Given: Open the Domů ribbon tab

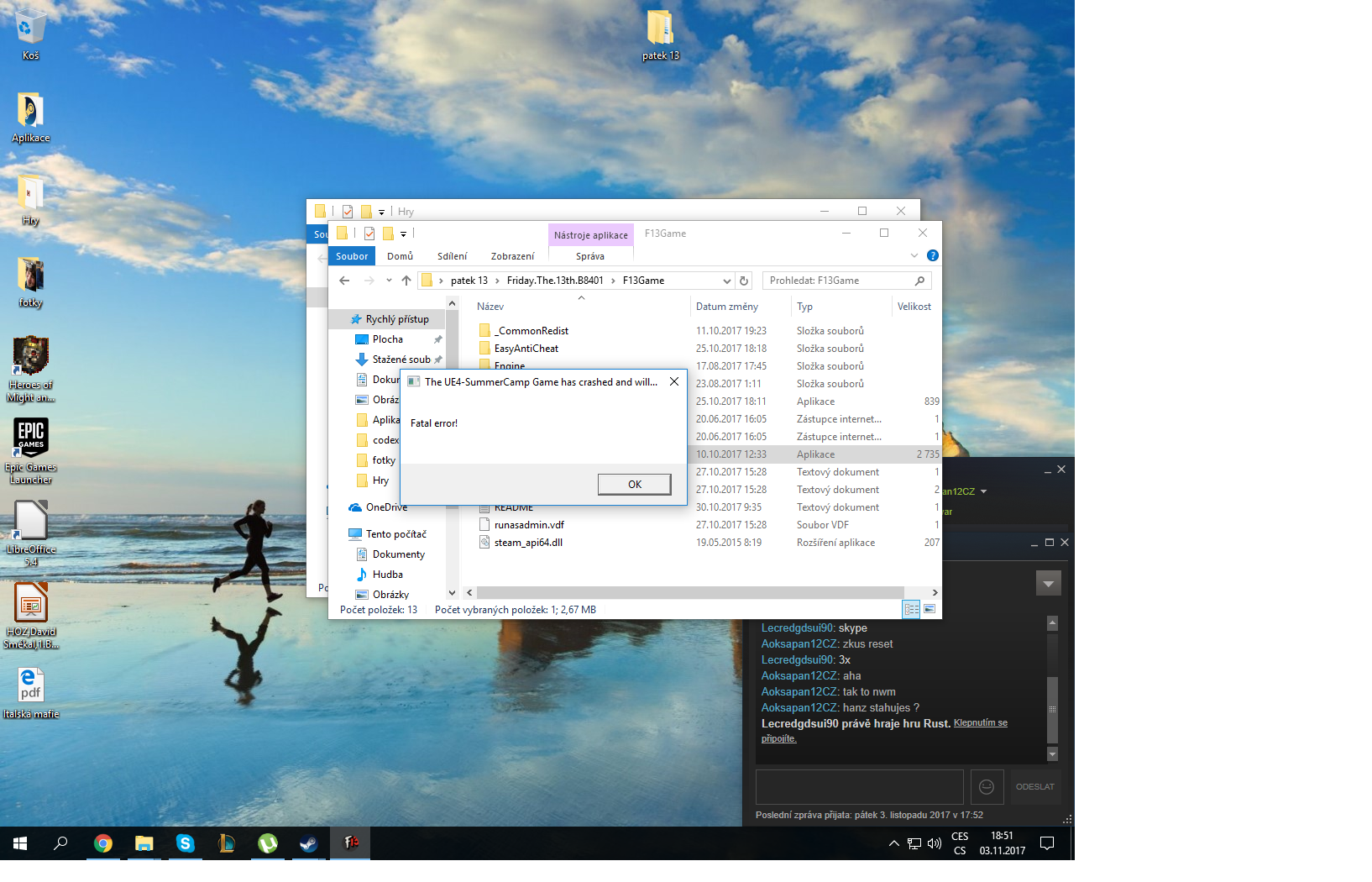Looking at the screenshot, I should (400, 256).
